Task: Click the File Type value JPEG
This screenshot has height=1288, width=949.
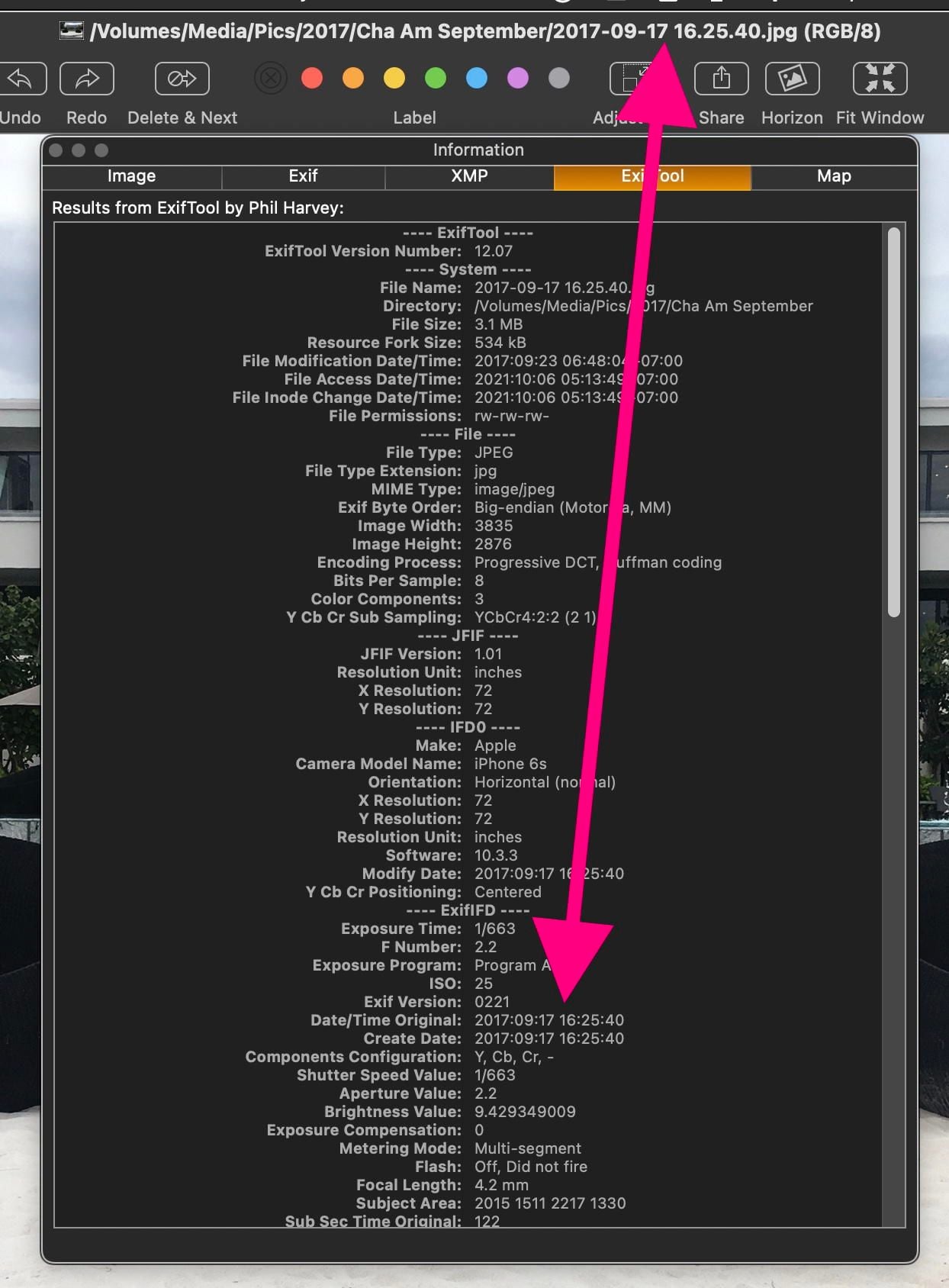Action: pyautogui.click(x=494, y=452)
